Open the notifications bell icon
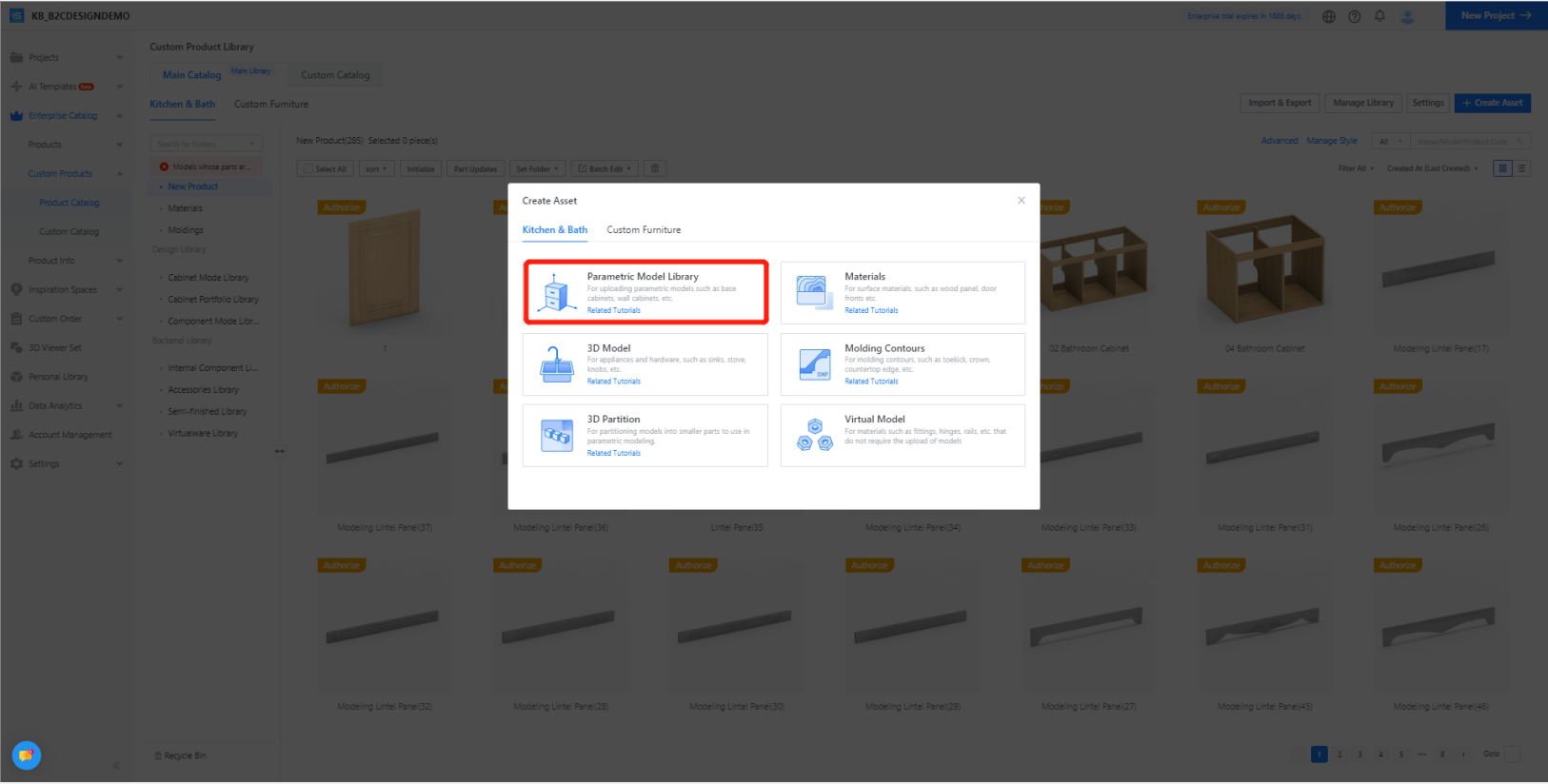This screenshot has height=784, width=1548. tap(1379, 16)
